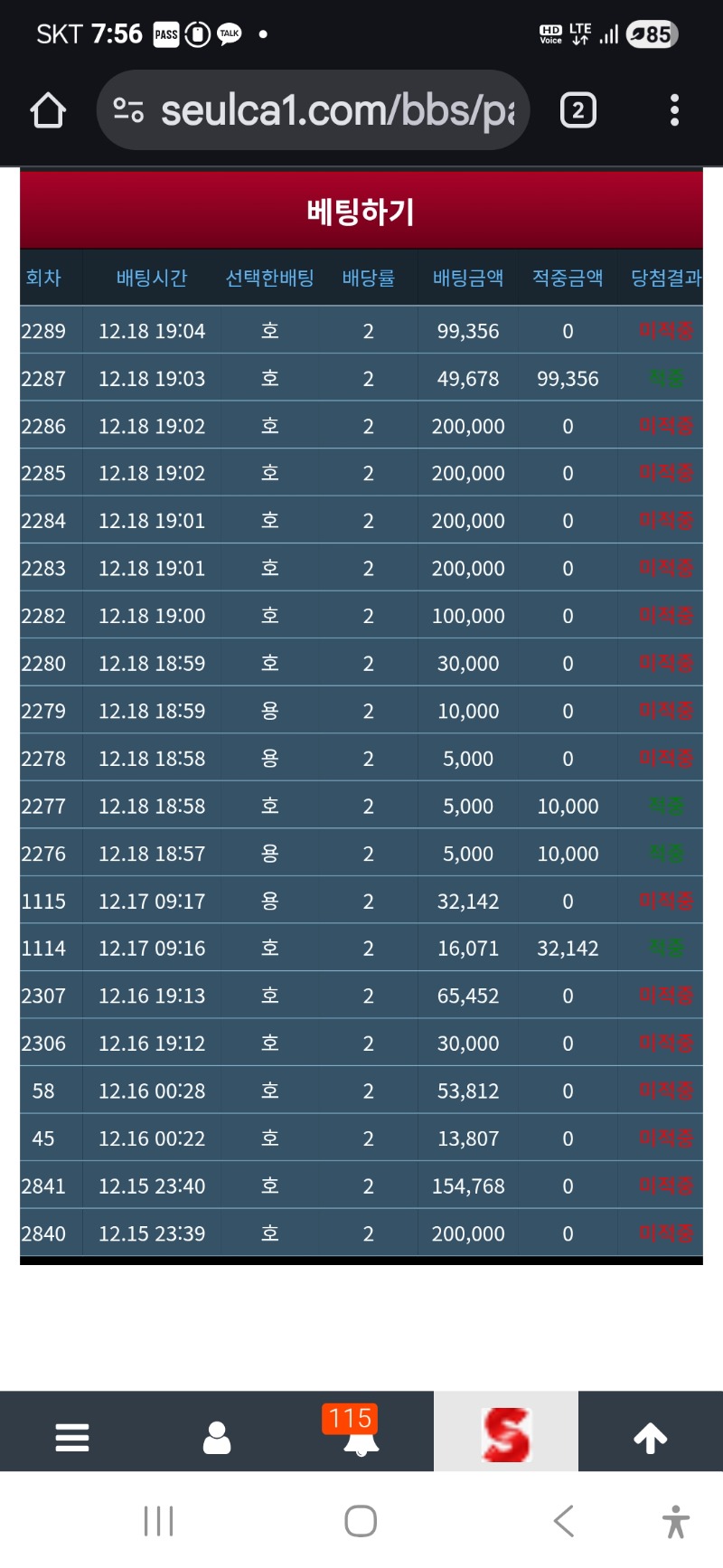This screenshot has width=723, height=1568.
Task: Tap the browser home icon
Action: tap(48, 111)
